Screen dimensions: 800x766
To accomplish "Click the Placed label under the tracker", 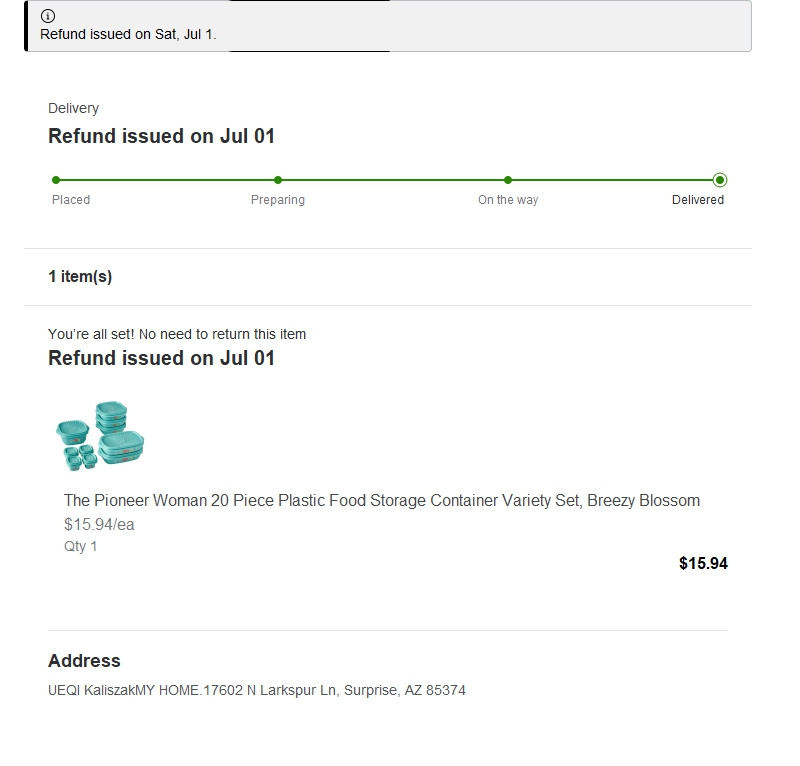I will 71,200.
